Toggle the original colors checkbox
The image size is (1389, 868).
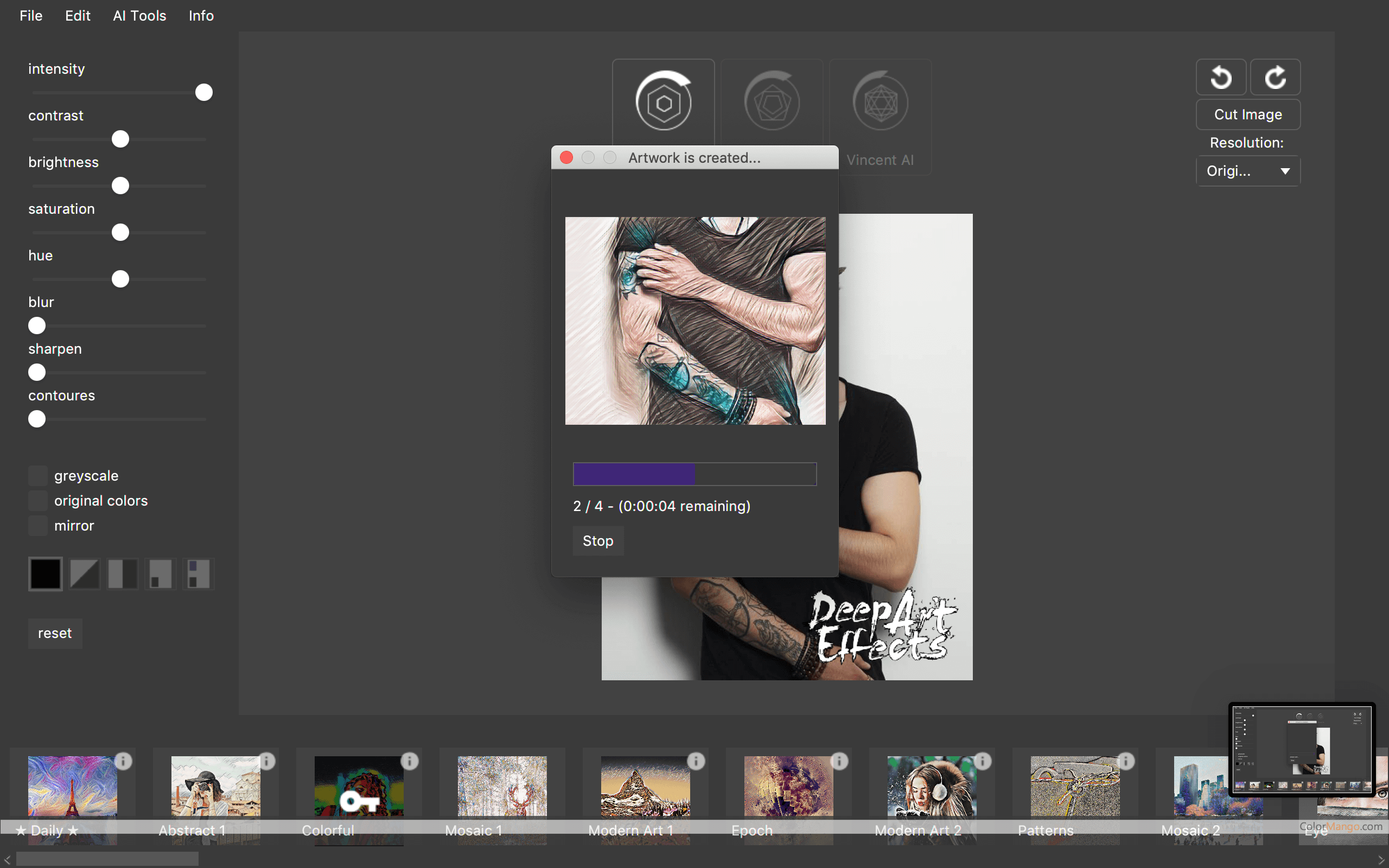tap(38, 501)
